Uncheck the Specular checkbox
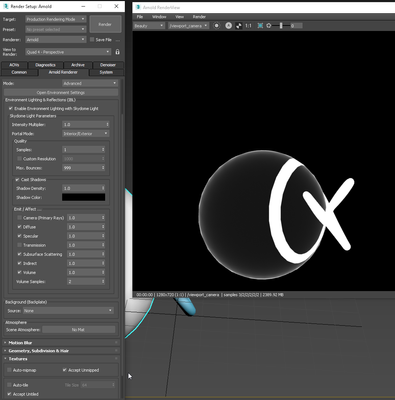This screenshot has width=395, height=400. click(19, 236)
